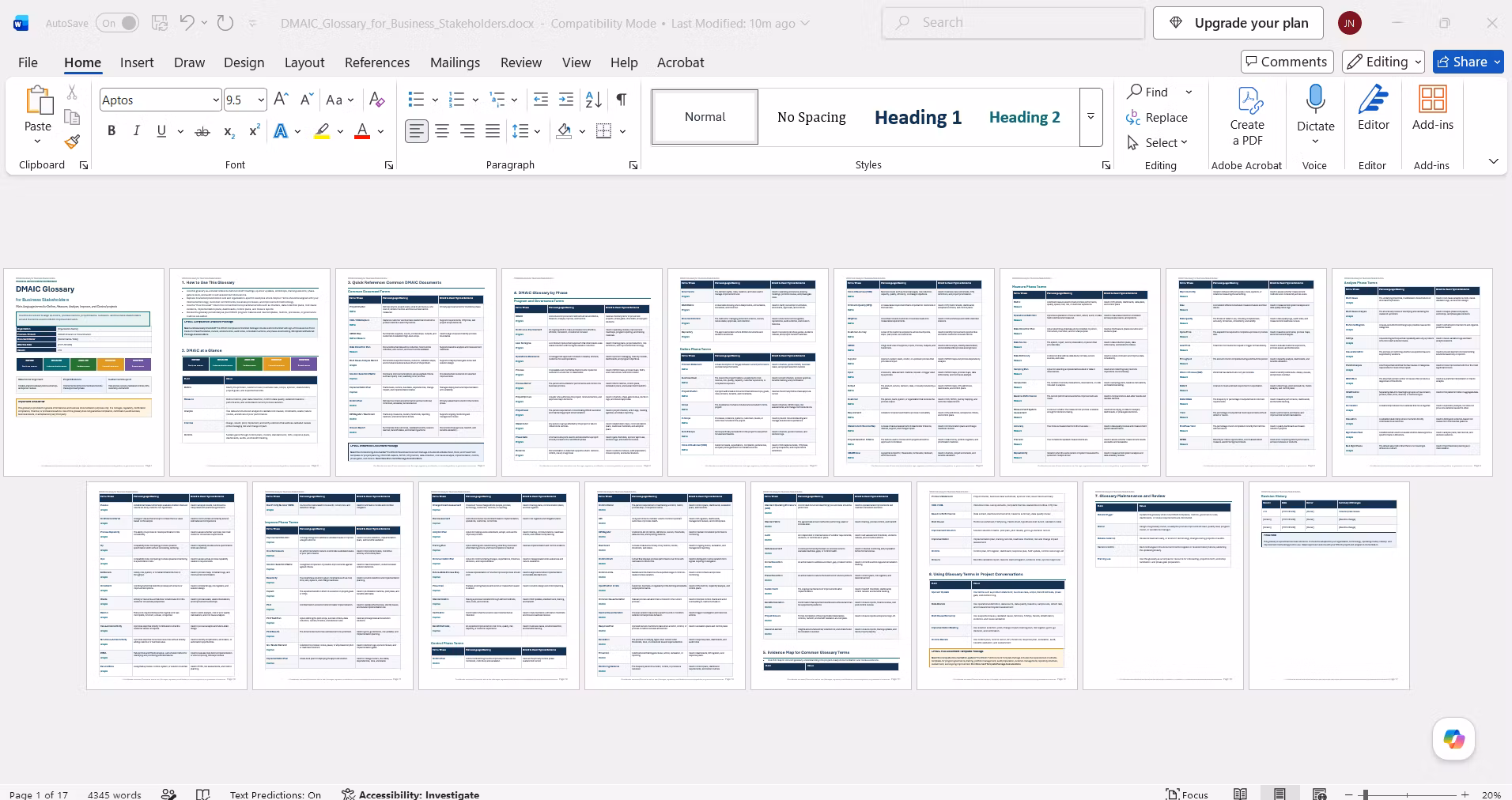The image size is (1512, 800).
Task: Open the Editing mode dropdown
Action: pos(1385,62)
